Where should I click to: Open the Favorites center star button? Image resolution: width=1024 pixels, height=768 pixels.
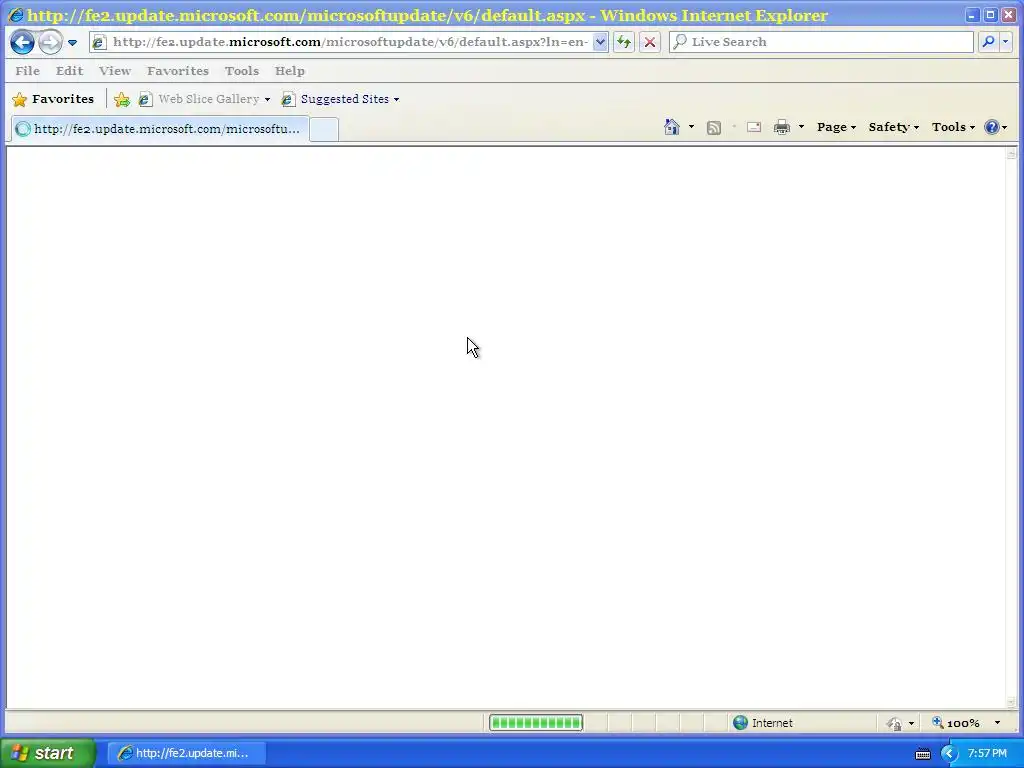(x=54, y=99)
